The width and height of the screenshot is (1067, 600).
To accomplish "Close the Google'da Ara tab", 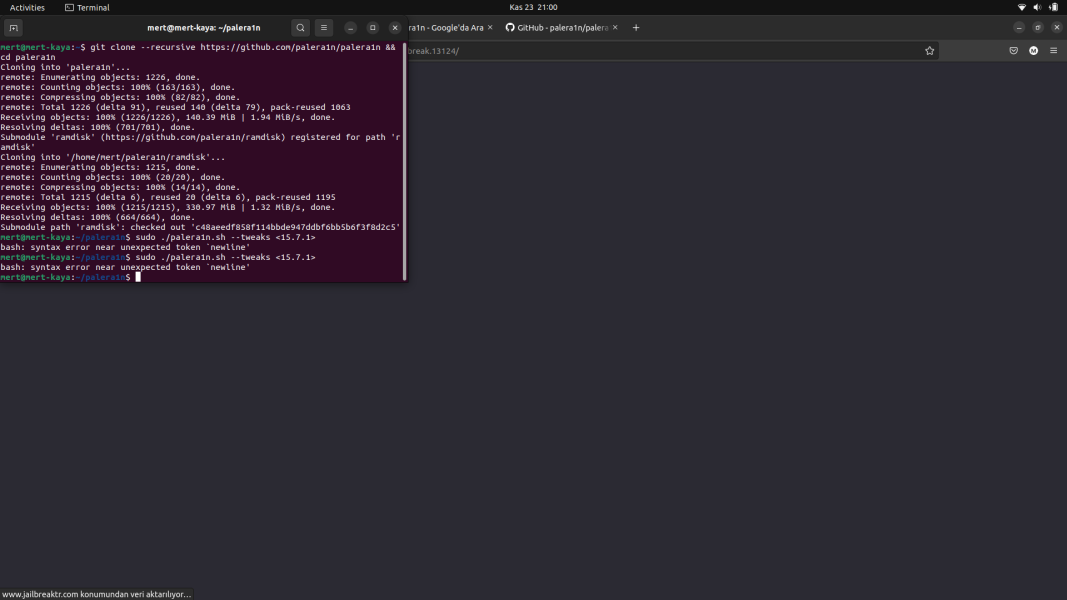I will point(490,27).
